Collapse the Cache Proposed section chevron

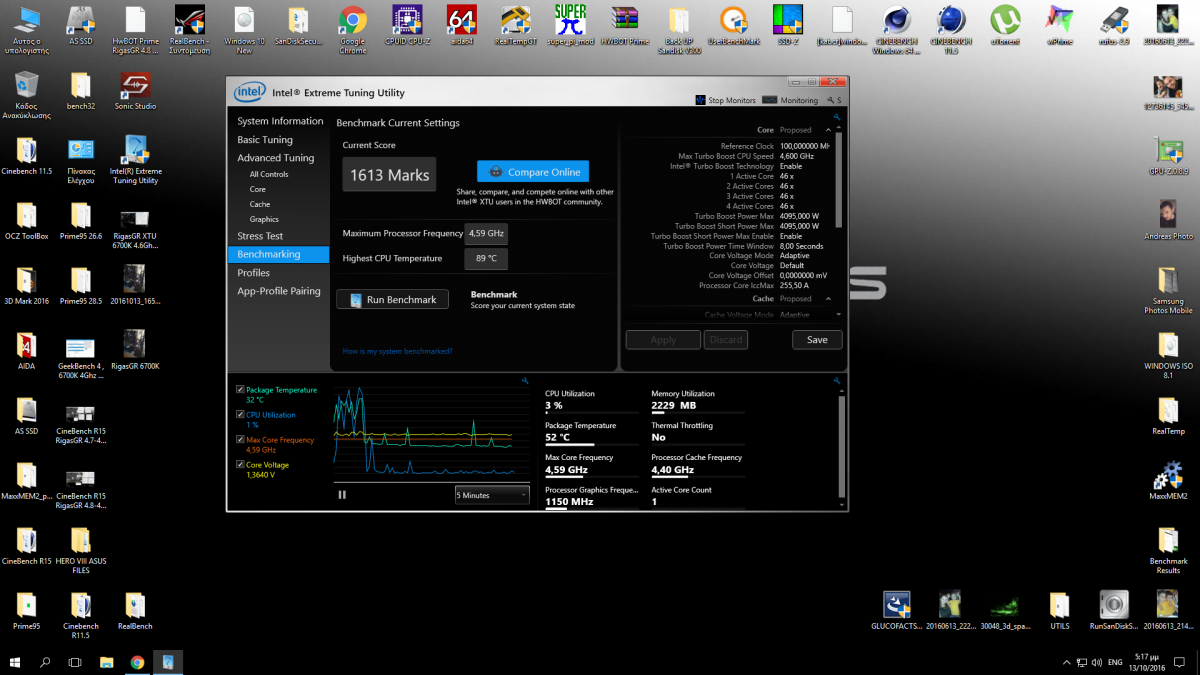tap(828, 299)
